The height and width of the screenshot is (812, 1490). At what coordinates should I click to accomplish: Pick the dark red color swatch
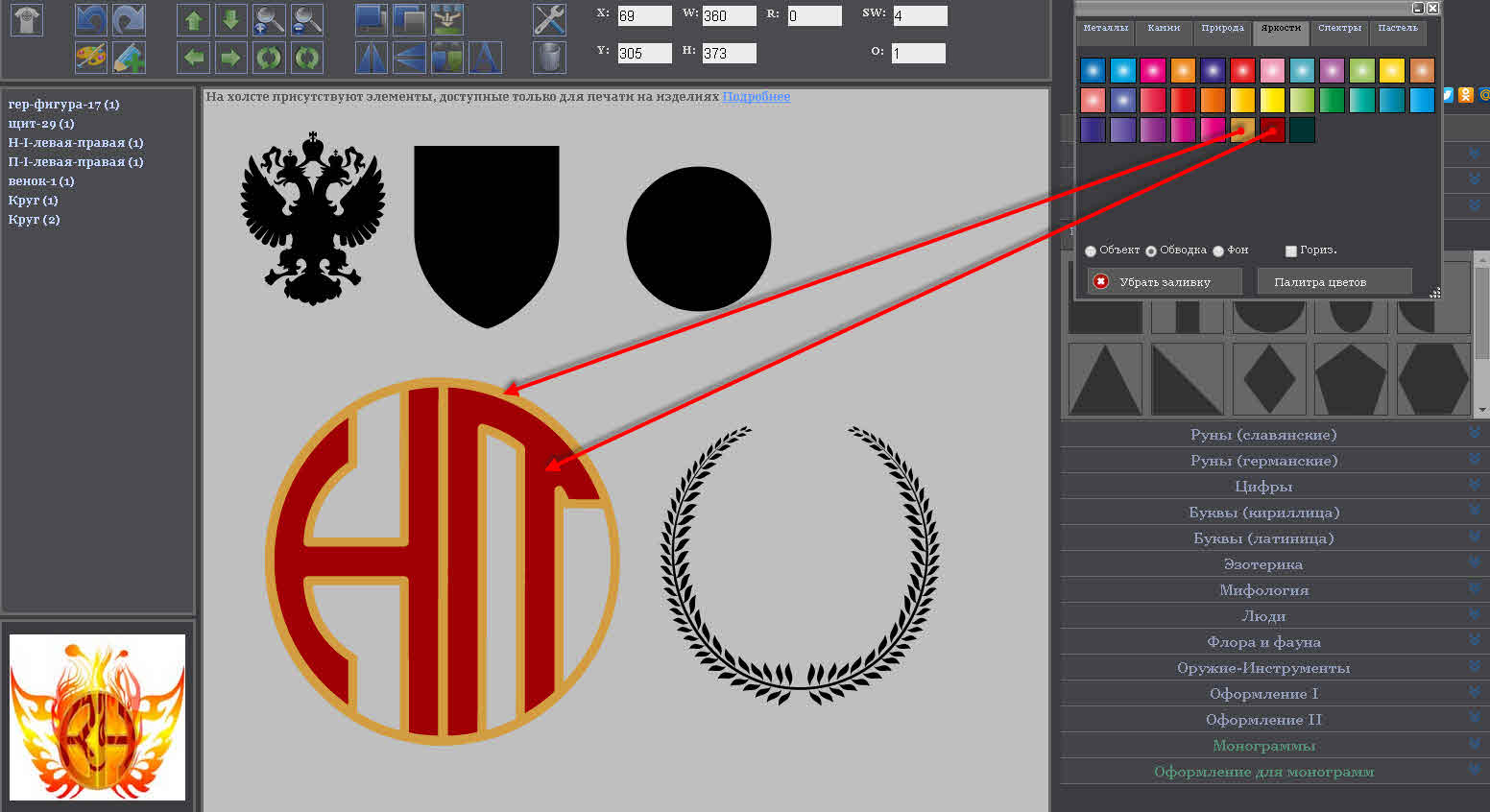[1273, 130]
